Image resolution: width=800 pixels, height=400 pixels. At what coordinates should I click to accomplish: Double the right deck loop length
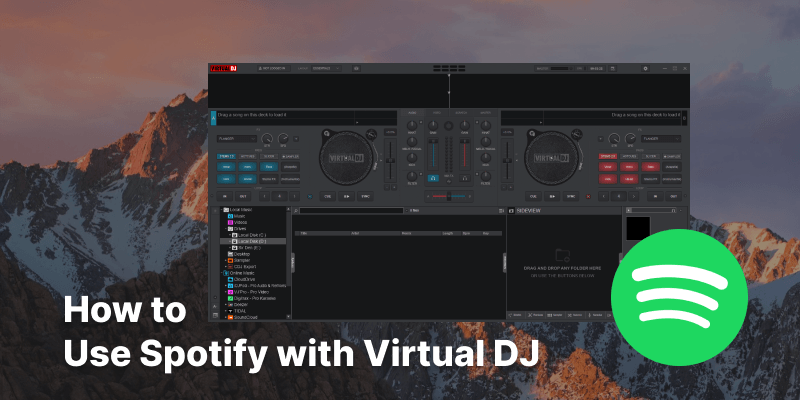pyautogui.click(x=634, y=196)
